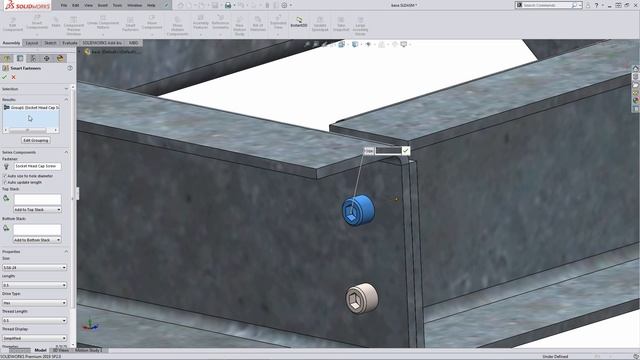The width and height of the screenshot is (640, 360).
Task: Switch to the Assembly ribbon tab
Action: coord(11,43)
